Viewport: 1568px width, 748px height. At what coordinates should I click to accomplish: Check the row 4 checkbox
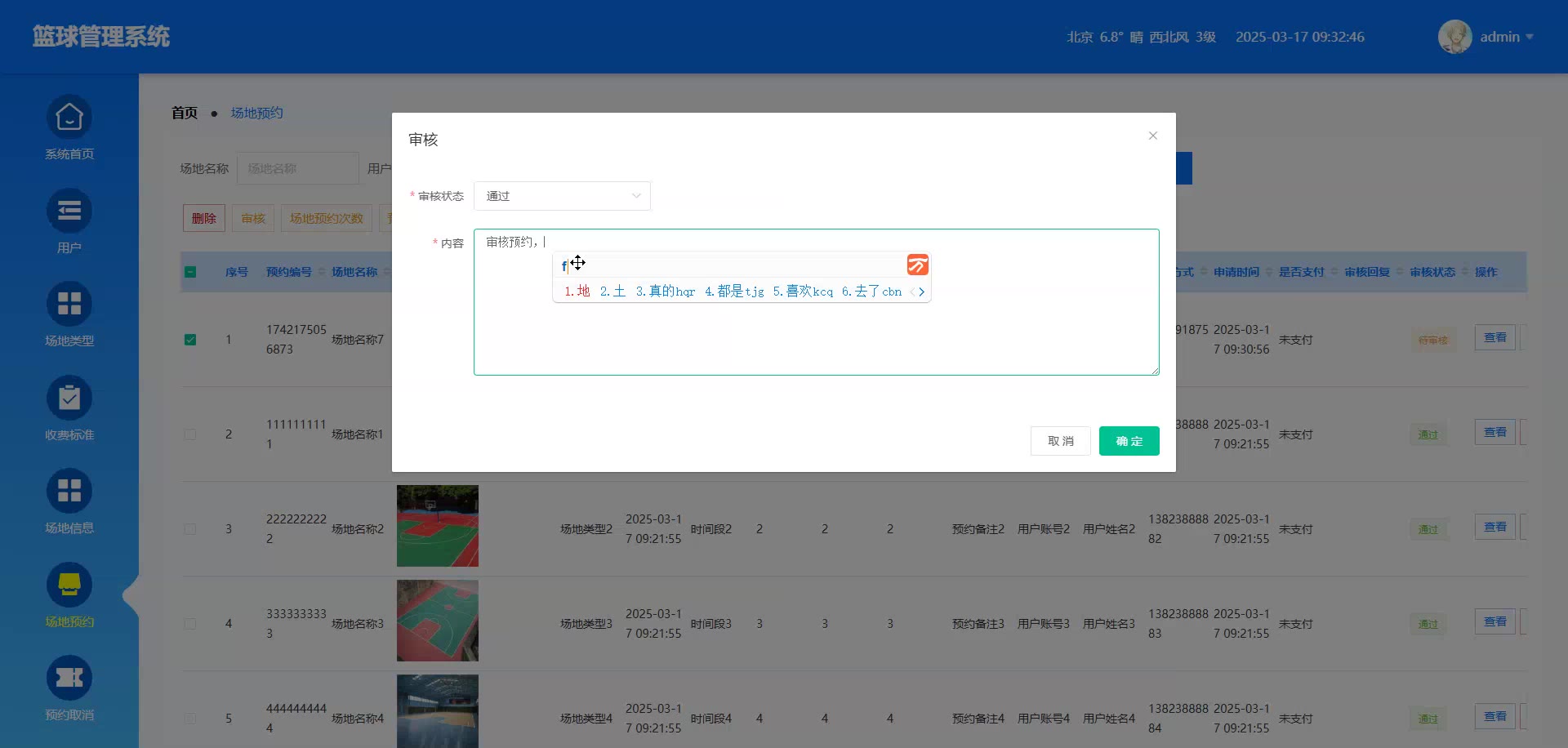[x=190, y=624]
